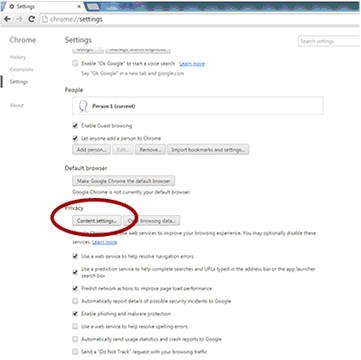
Task: Enable the "Ok Google" voice search checkbox
Action: click(75, 63)
